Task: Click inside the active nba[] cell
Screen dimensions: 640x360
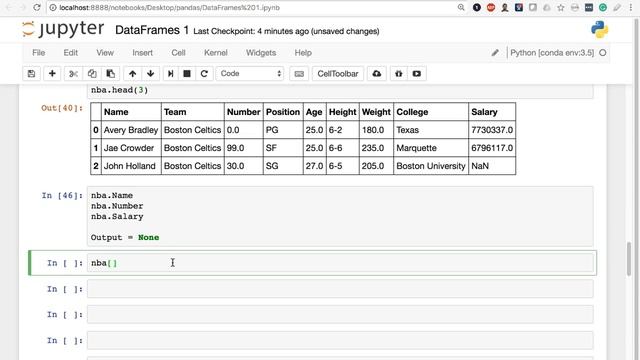Action: pyautogui.click(x=340, y=263)
